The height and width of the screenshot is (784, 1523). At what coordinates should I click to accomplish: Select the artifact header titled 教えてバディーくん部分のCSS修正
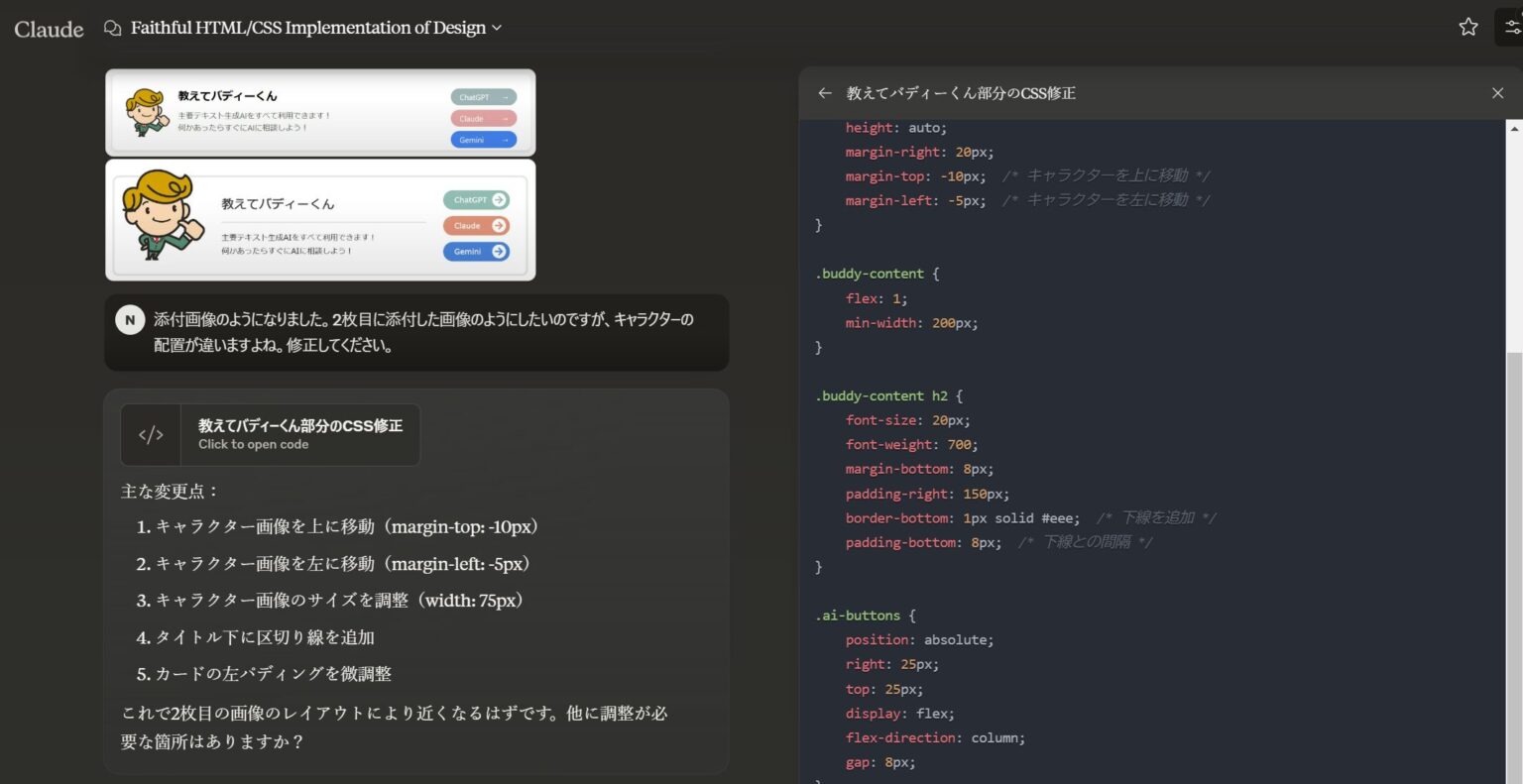pyautogui.click(x=962, y=92)
